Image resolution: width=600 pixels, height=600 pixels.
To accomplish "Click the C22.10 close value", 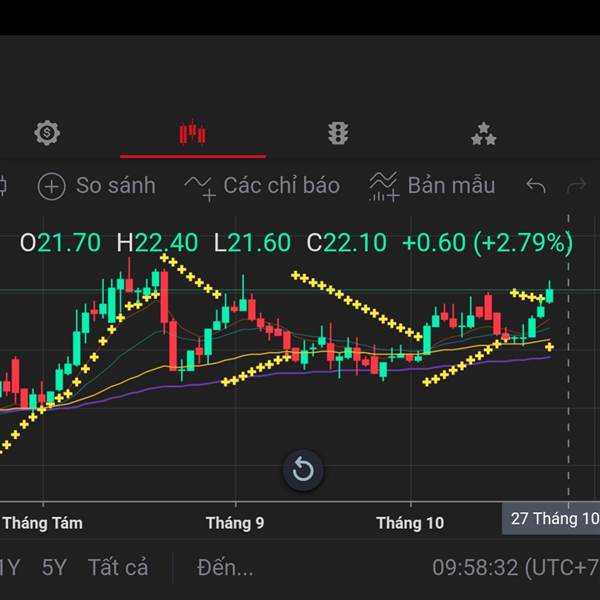I will [x=346, y=243].
